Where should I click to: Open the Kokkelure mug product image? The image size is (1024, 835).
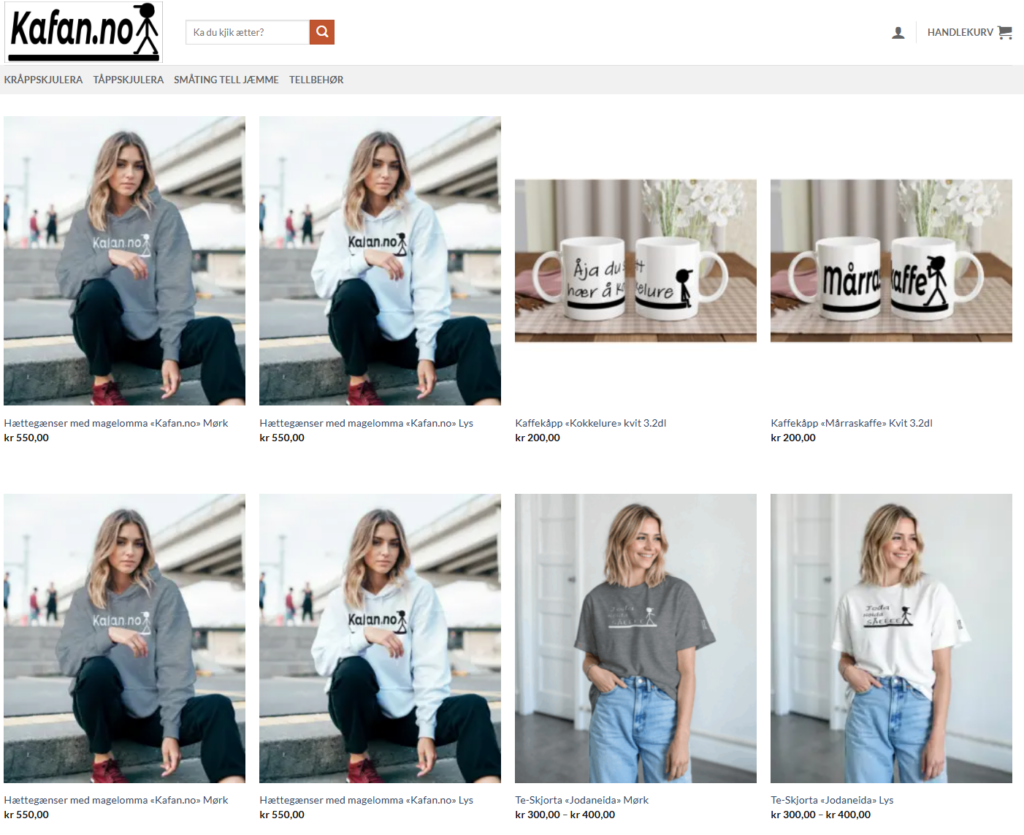[x=635, y=261]
